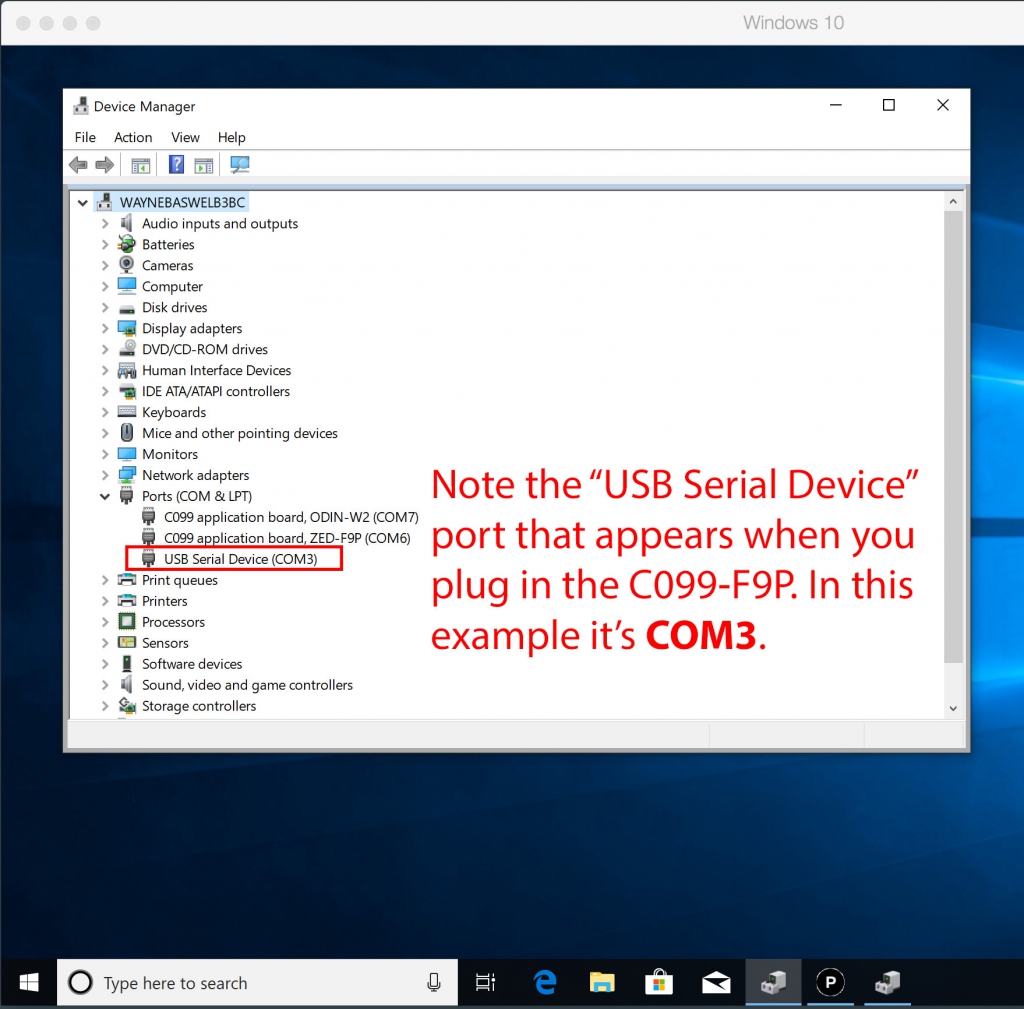This screenshot has height=1009, width=1024.
Task: Click the device tree vertical scrollbar thumb
Action: pos(953,436)
